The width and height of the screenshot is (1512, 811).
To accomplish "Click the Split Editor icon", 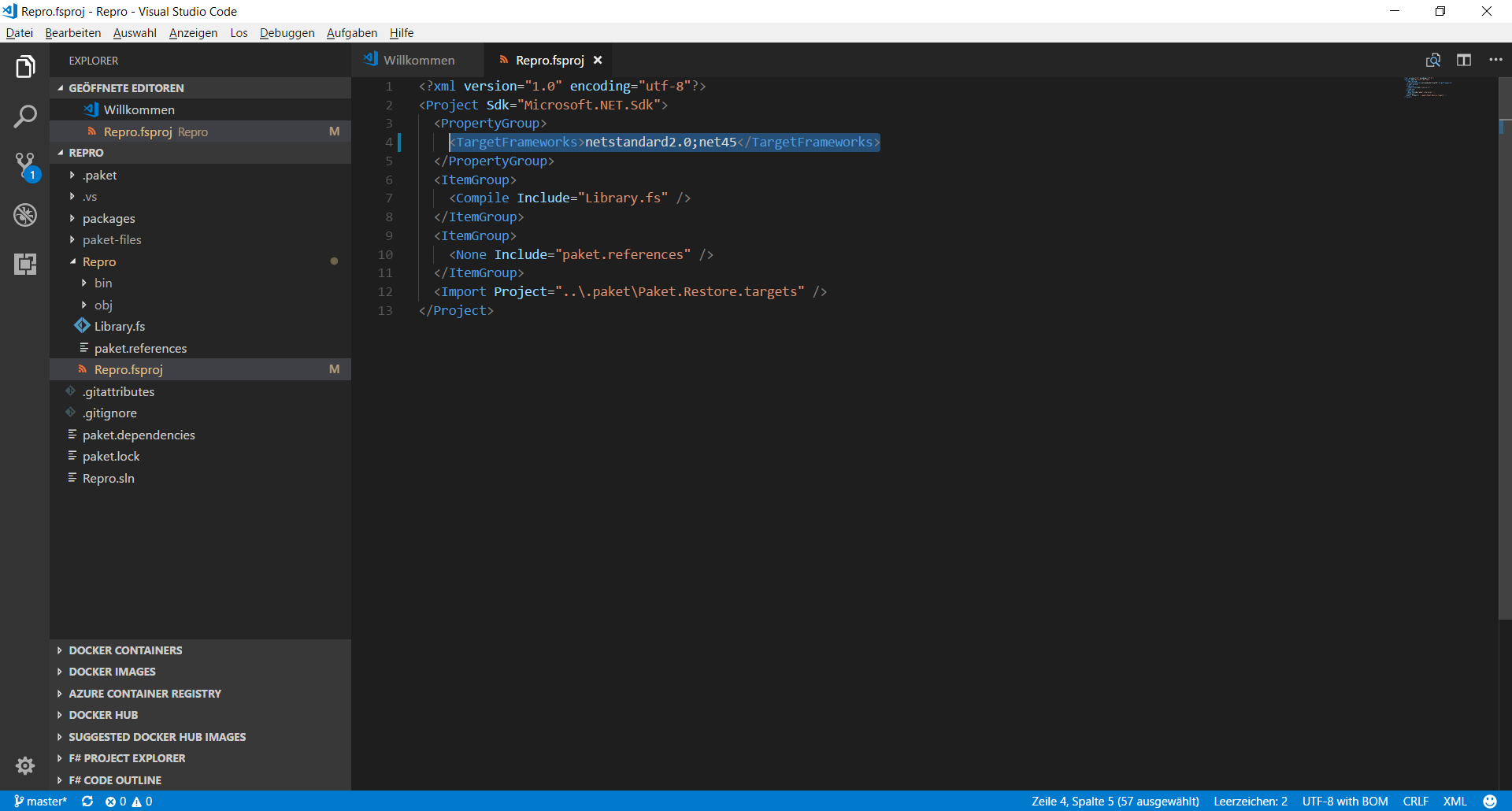I will click(x=1464, y=60).
